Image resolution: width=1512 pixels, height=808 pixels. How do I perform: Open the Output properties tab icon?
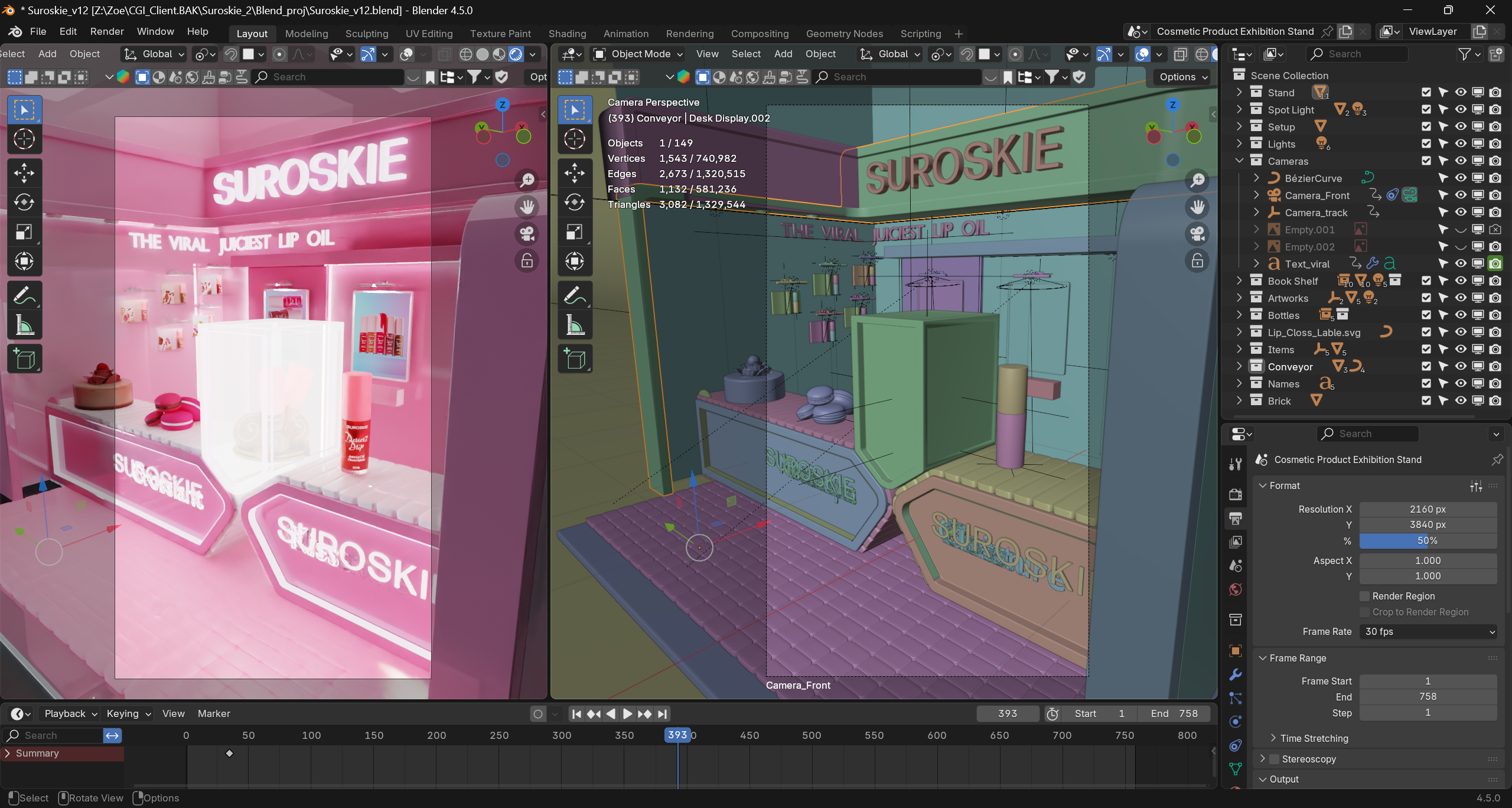1235,519
